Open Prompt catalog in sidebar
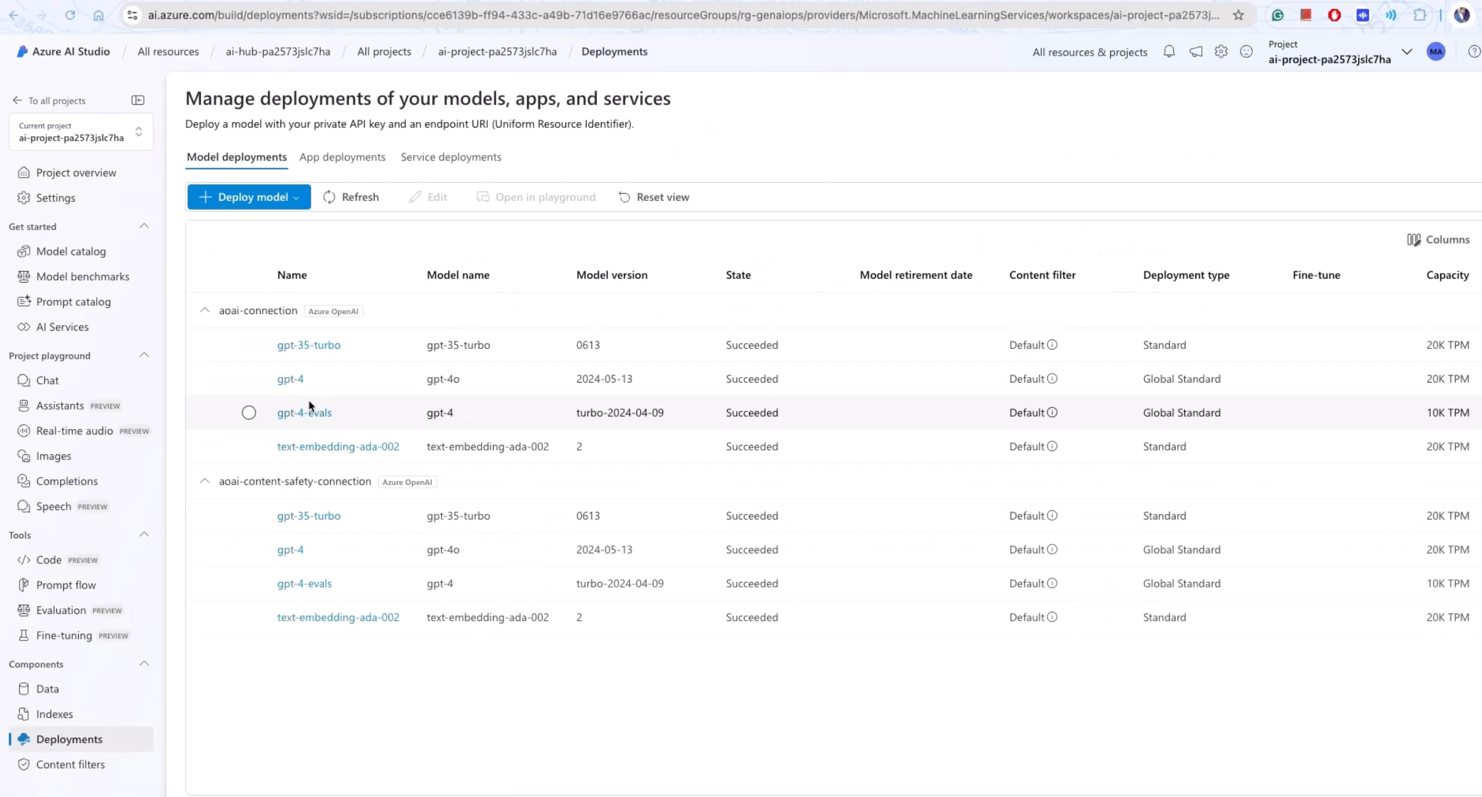 coord(73,301)
